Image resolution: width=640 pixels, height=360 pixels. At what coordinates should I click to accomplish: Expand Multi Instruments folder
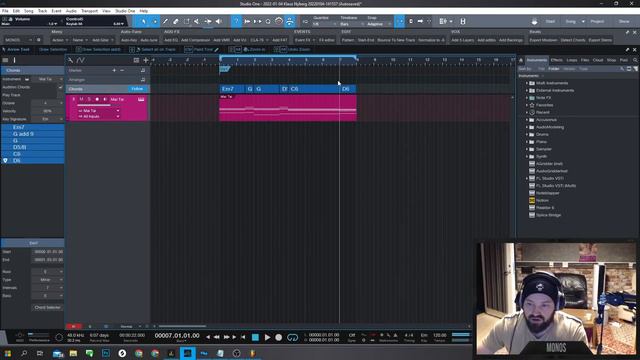coord(527,83)
